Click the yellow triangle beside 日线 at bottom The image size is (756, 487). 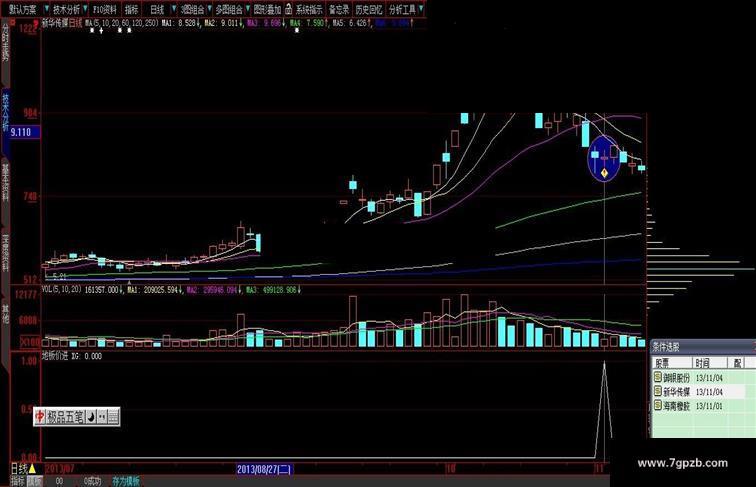pos(32,469)
